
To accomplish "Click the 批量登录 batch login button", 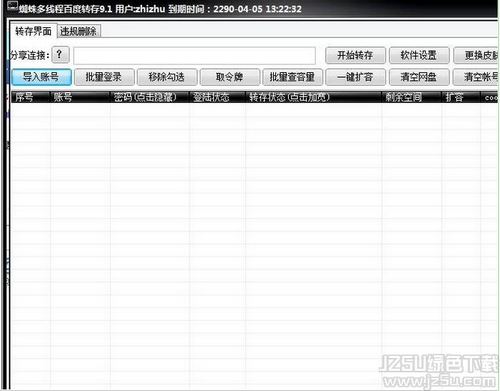I will tap(104, 77).
